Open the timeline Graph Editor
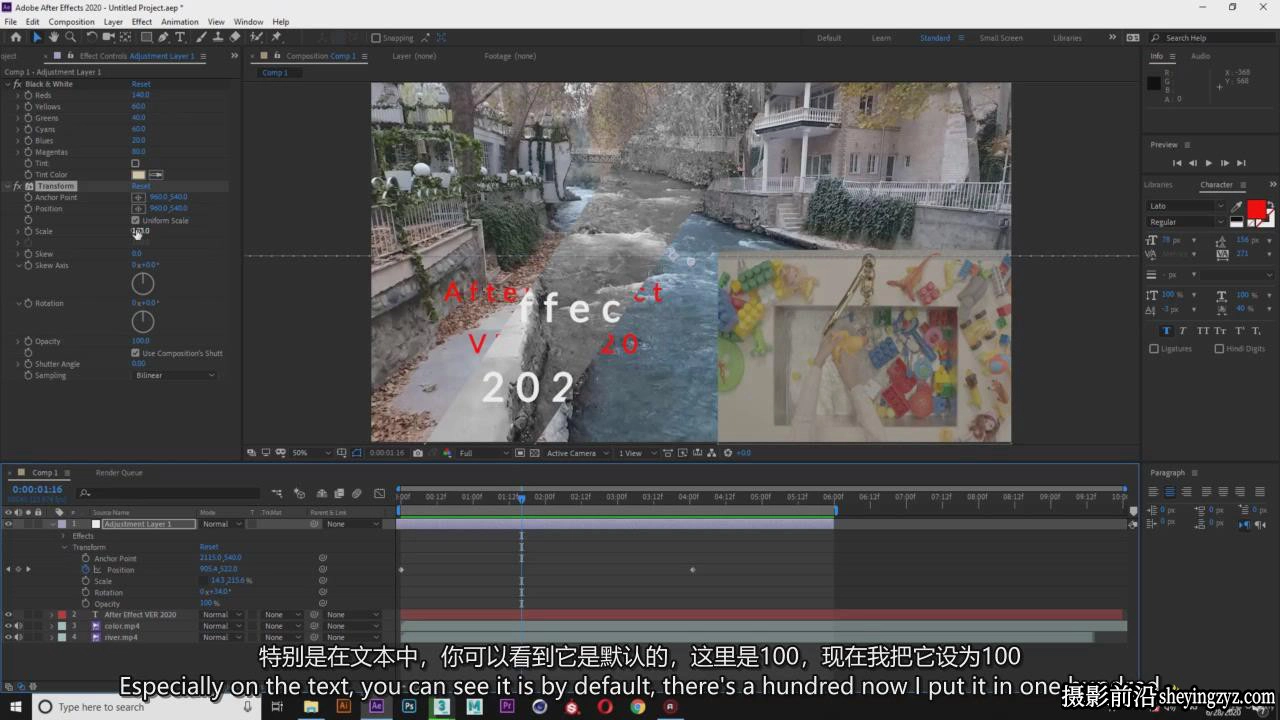Image resolution: width=1280 pixels, height=720 pixels. coord(379,493)
